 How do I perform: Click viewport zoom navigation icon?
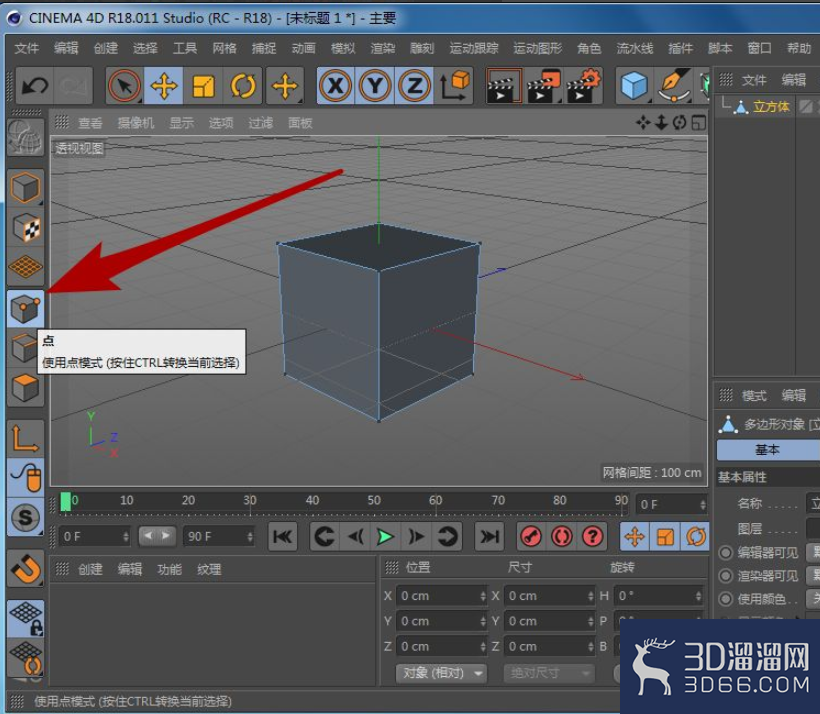click(662, 123)
